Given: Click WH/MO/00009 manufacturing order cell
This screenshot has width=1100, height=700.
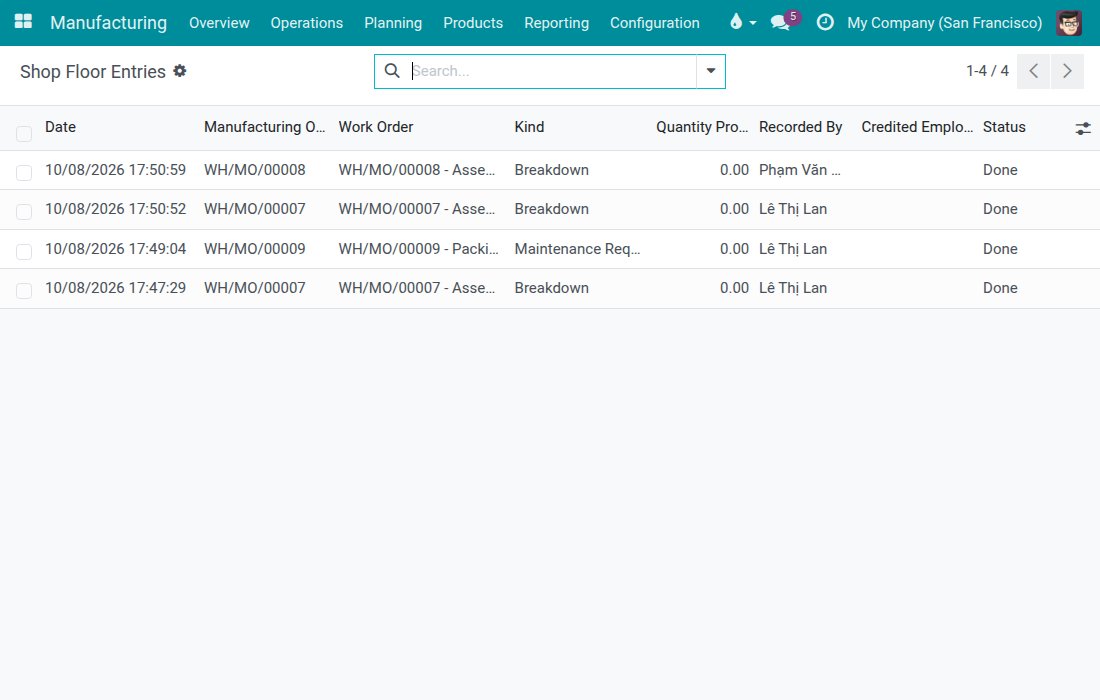Looking at the screenshot, I should (x=255, y=249).
